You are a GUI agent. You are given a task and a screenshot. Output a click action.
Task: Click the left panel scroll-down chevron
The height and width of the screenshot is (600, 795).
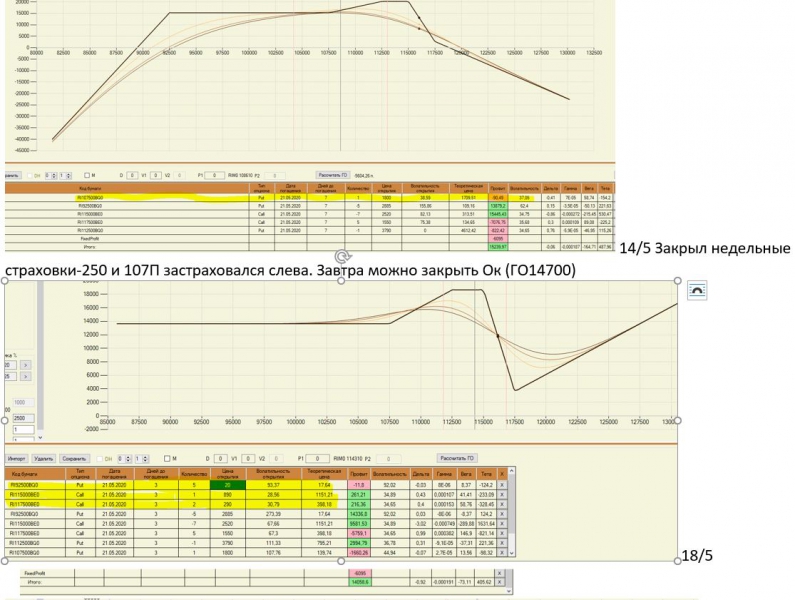point(41,437)
